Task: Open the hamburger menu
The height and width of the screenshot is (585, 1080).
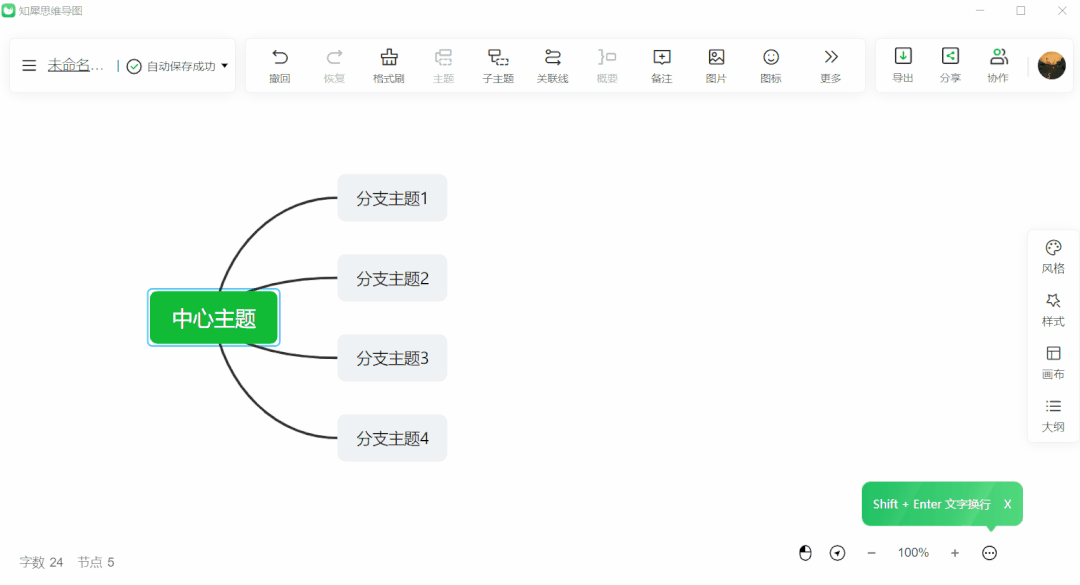Action: 29,65
